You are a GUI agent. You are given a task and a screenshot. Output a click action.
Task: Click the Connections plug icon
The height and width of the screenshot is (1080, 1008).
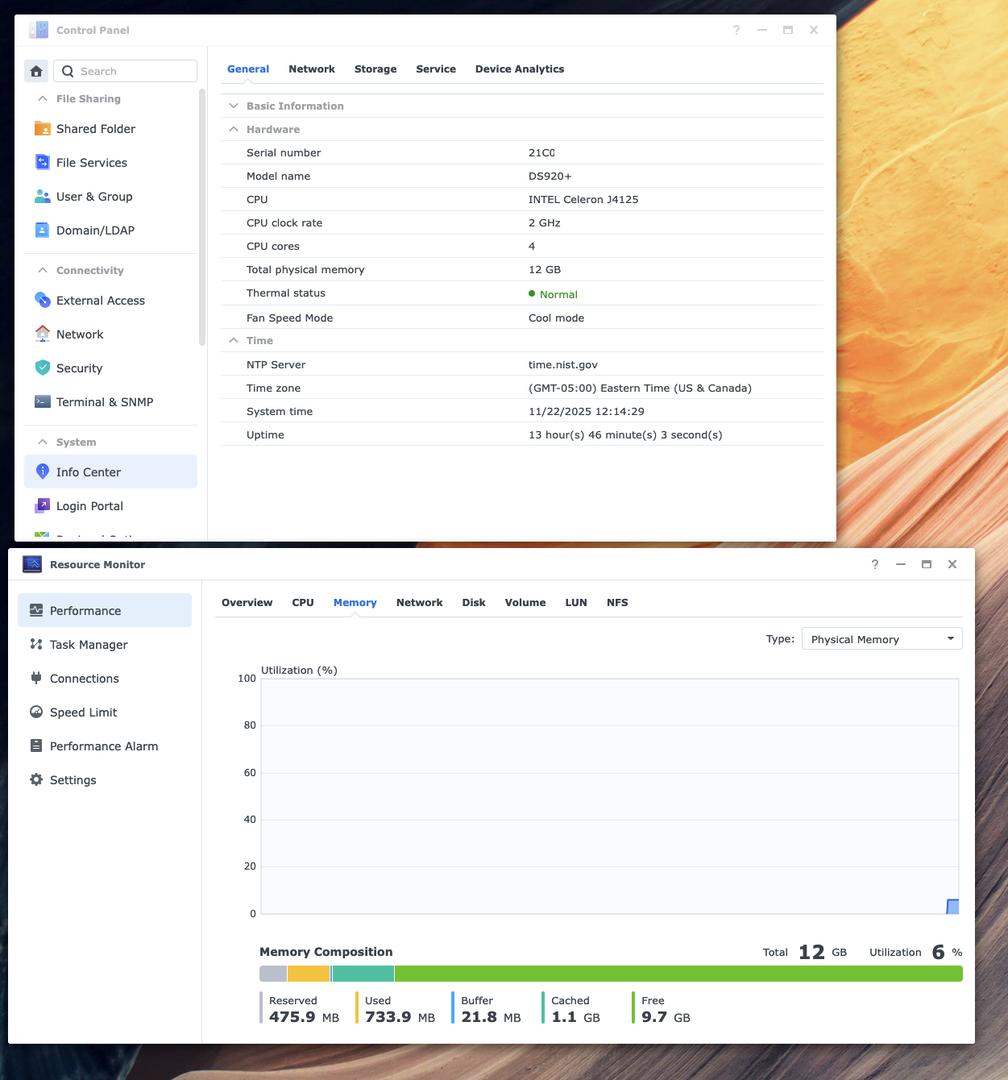point(36,678)
